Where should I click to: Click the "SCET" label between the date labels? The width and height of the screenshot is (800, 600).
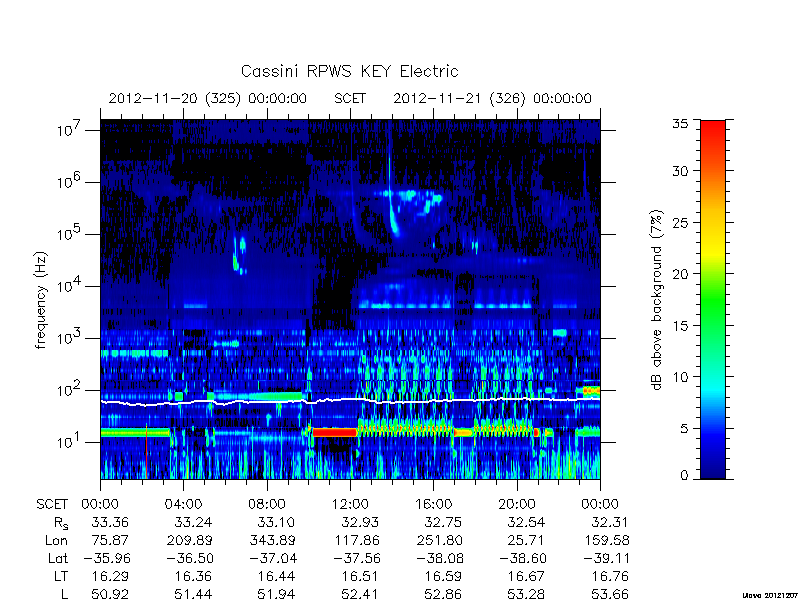click(350, 98)
